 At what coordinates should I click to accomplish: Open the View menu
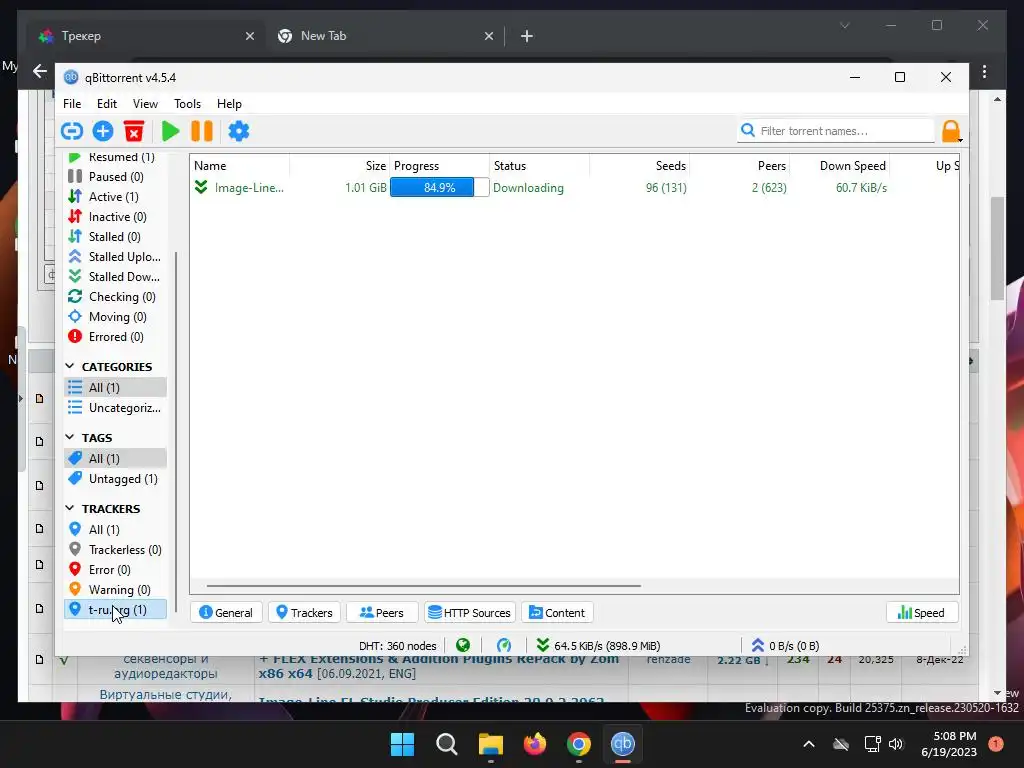tap(145, 104)
